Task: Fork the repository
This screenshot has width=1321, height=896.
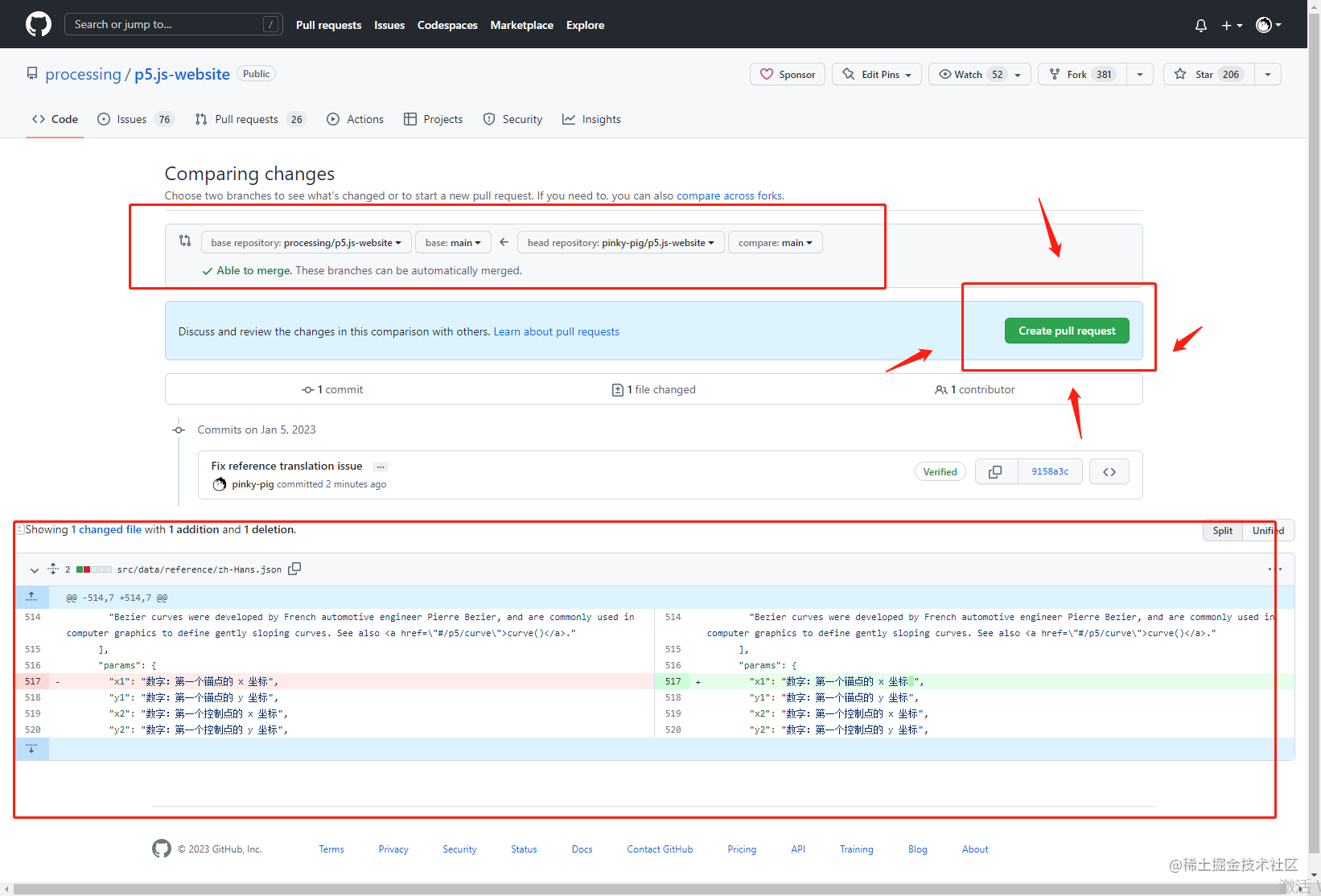Action: (1082, 74)
